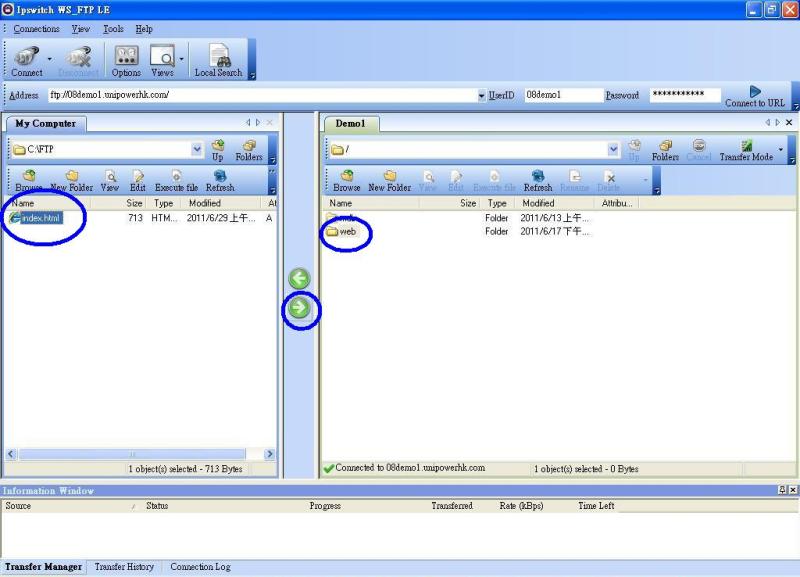Refresh the local C:\FTP listing
Image resolution: width=800 pixels, height=577 pixels.
[x=220, y=182]
